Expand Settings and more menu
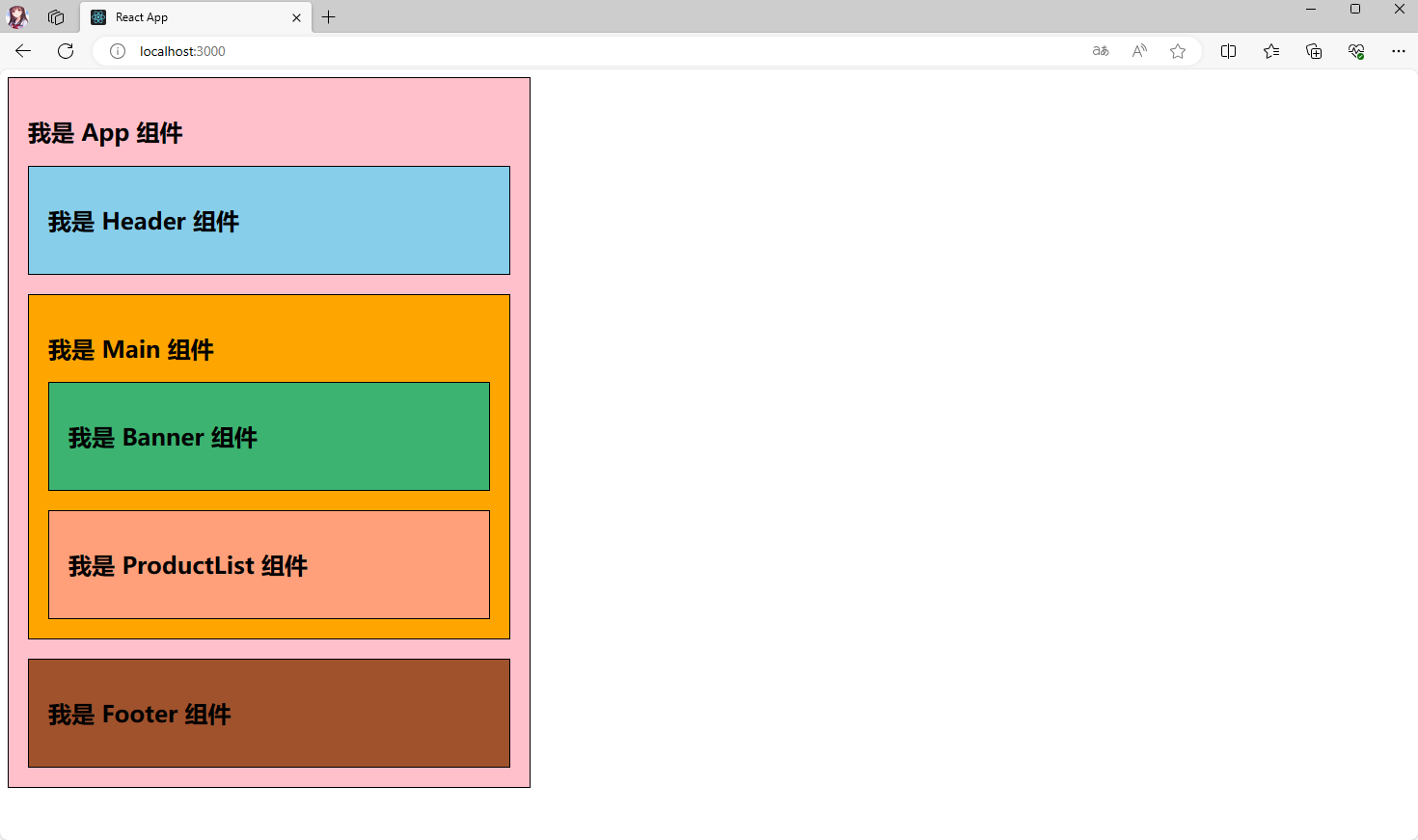This screenshot has height=840, width=1418. (1399, 51)
